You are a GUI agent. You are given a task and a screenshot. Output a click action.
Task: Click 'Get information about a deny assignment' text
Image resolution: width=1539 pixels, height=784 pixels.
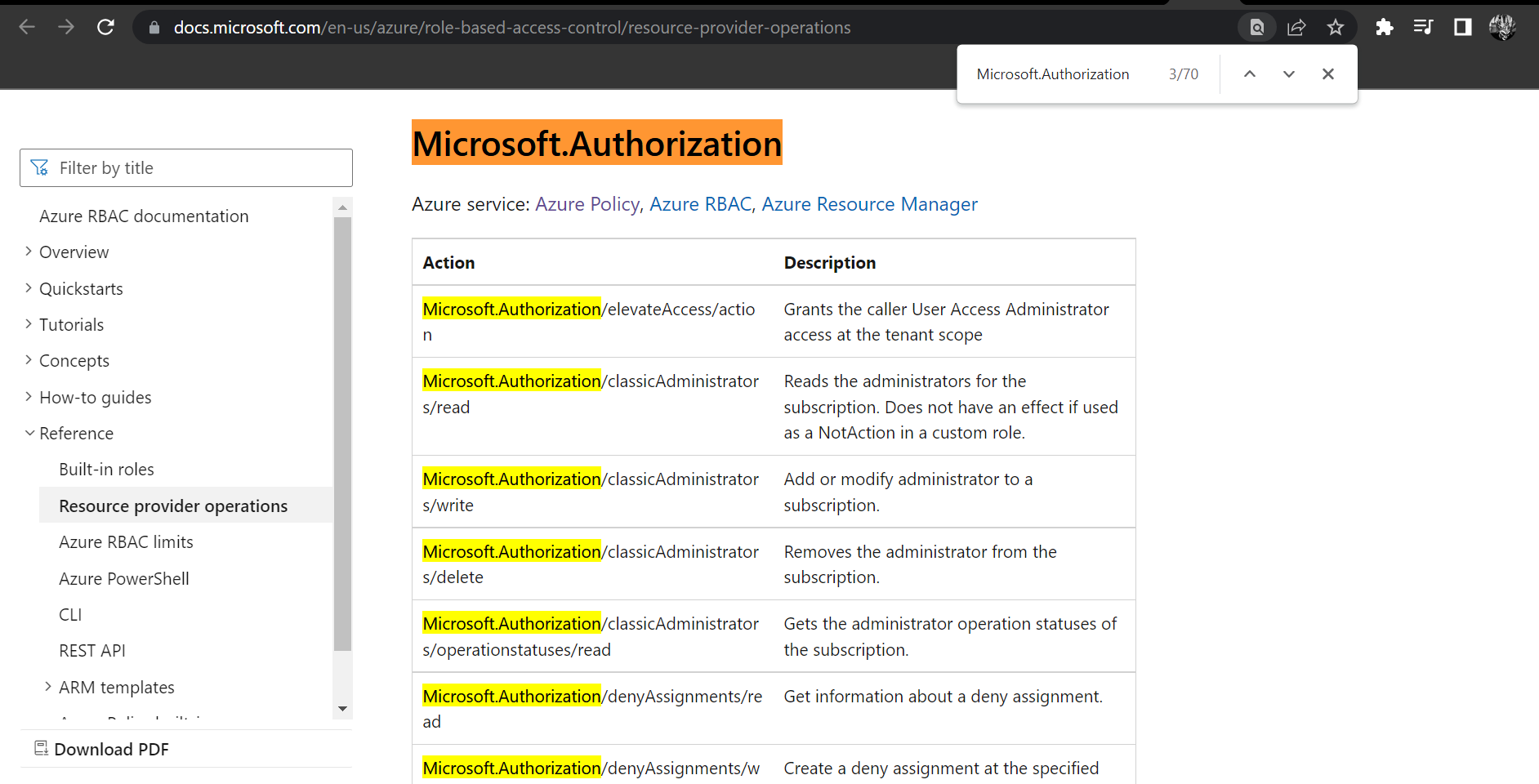[x=943, y=696]
